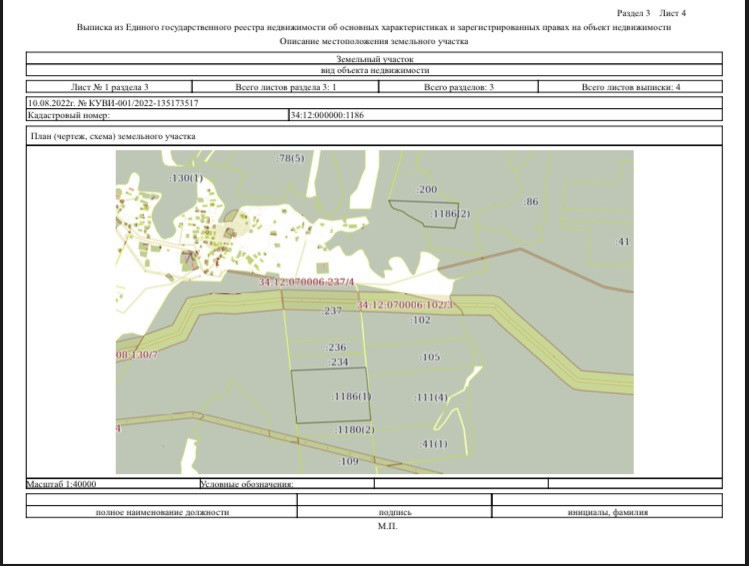Click parcel label :78(5) on map
The width and height of the screenshot is (749, 566).
(x=290, y=158)
